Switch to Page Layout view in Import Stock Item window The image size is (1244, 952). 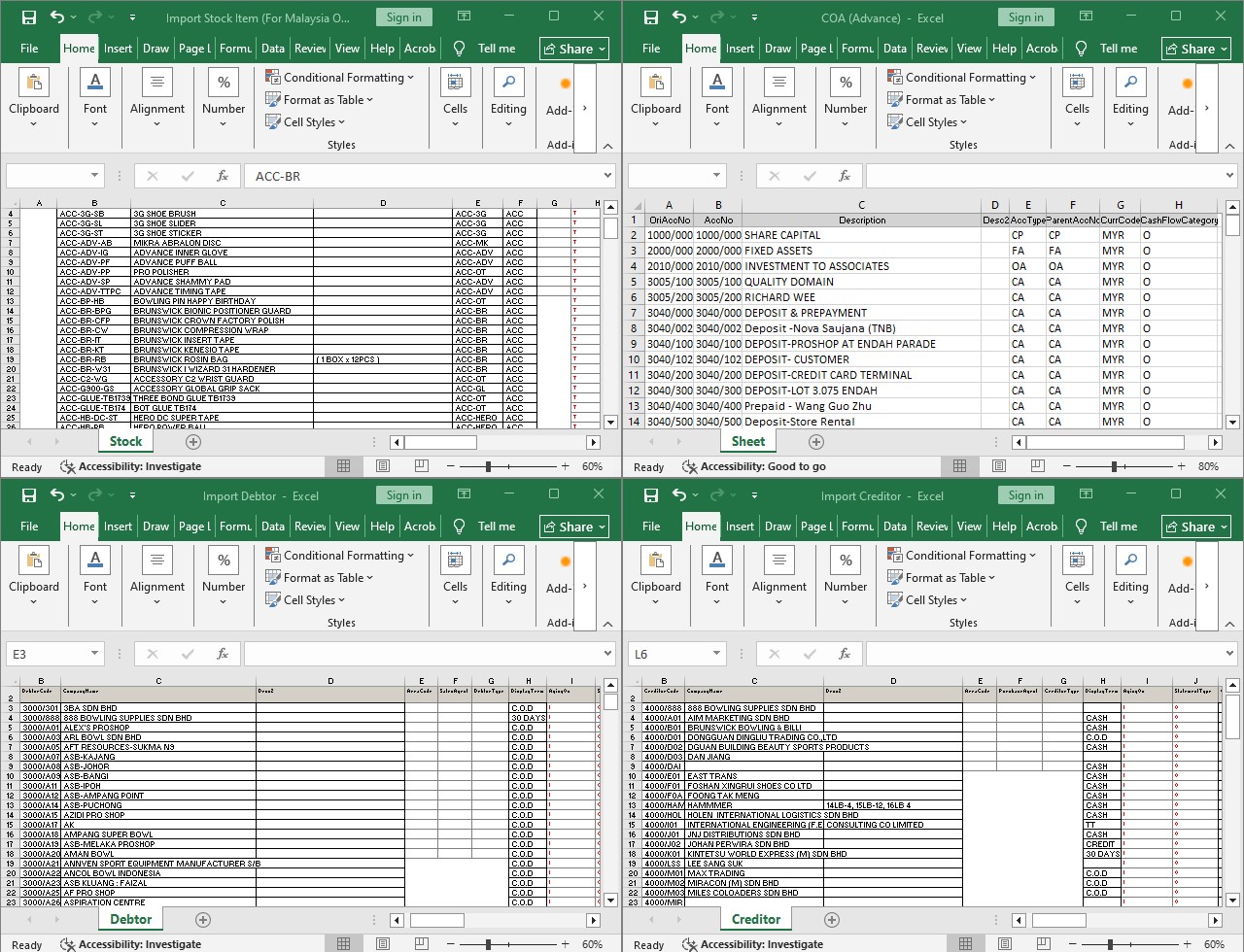tap(383, 466)
